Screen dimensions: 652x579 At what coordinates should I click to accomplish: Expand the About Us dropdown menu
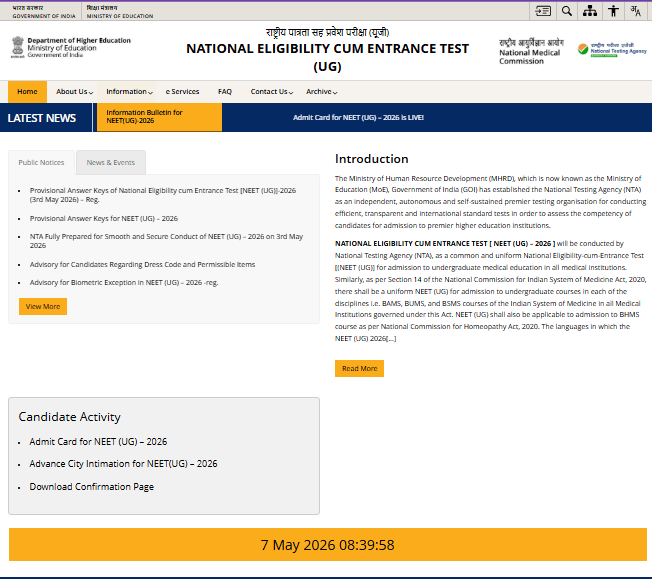coord(74,92)
